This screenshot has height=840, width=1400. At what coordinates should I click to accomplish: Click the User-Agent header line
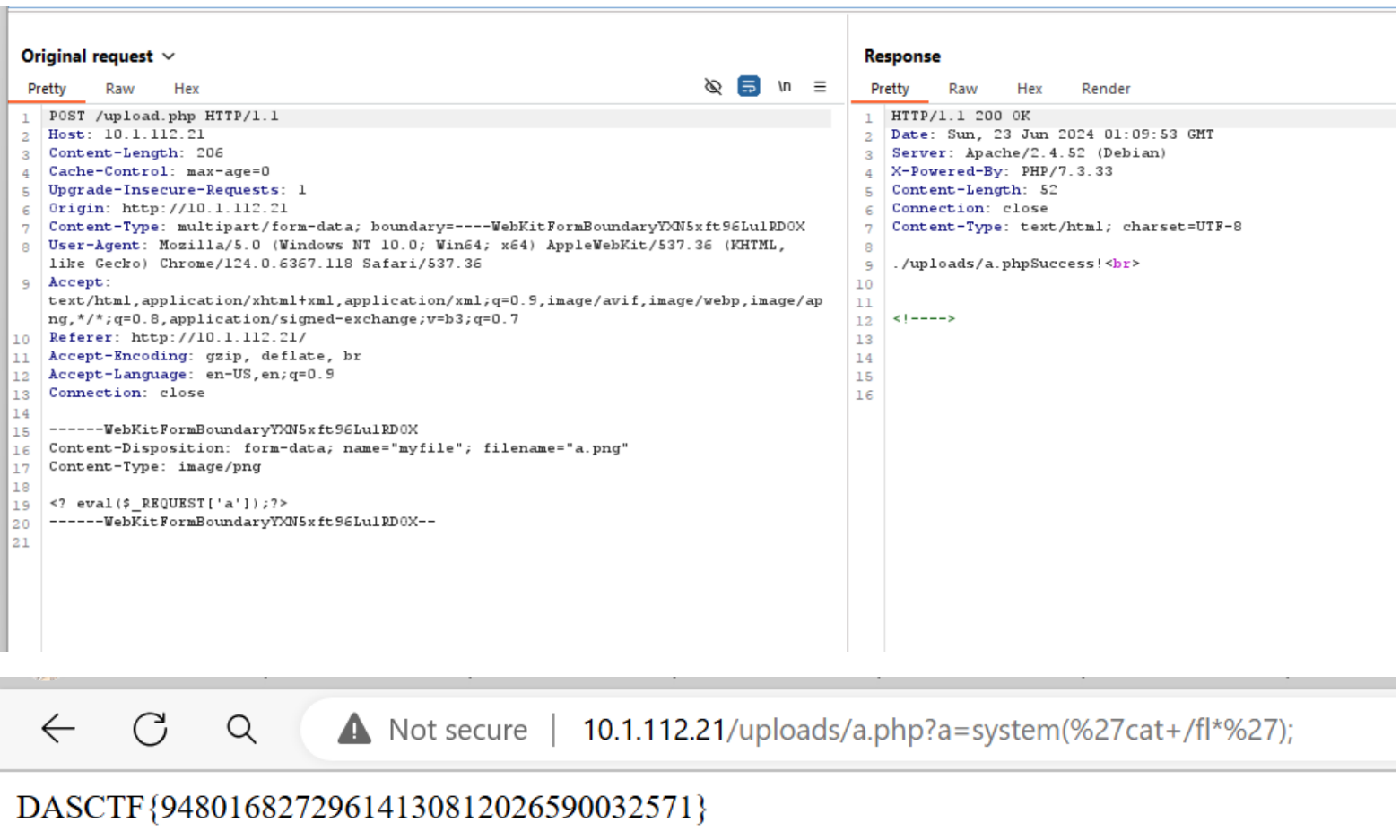(417, 254)
